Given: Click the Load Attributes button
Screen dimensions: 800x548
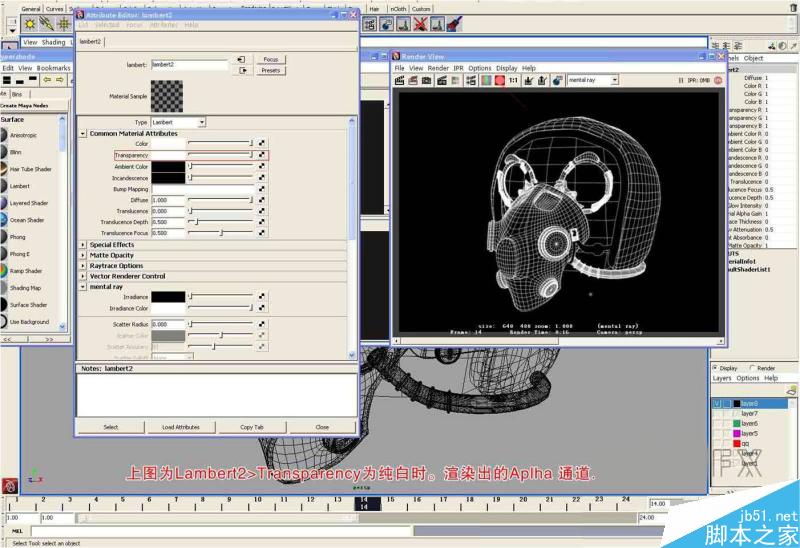Looking at the screenshot, I should [x=181, y=427].
